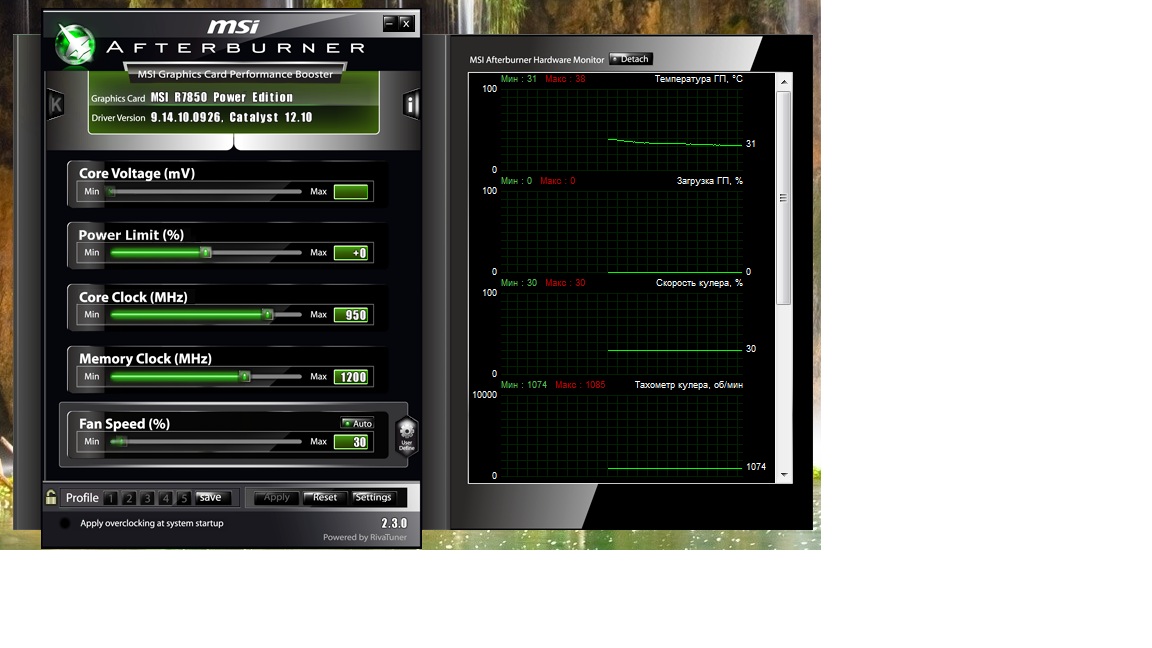Click the MSI R7850 Power Edition text
Viewport: 1152px width, 648px height.
(x=222, y=98)
